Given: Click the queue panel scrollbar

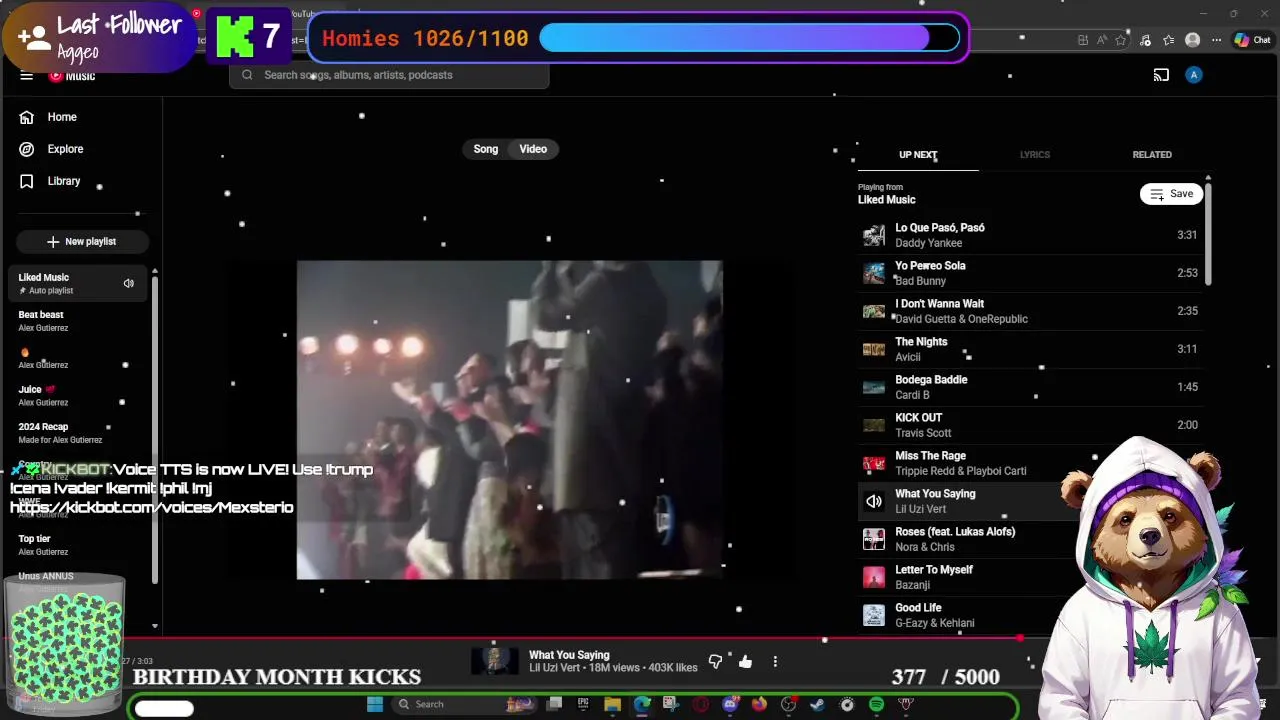Looking at the screenshot, I should 1208,232.
